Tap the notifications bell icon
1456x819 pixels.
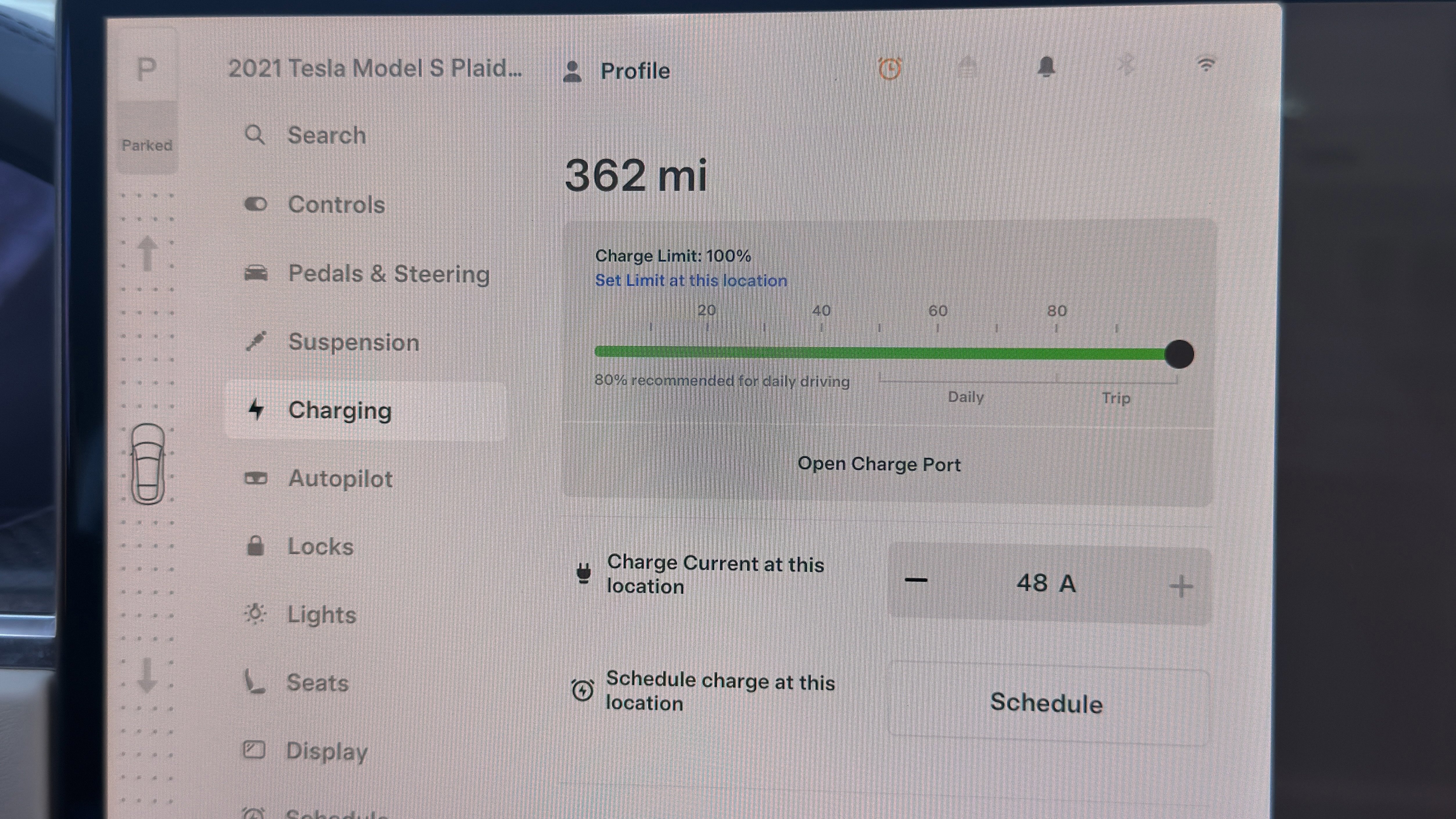pyautogui.click(x=1047, y=67)
